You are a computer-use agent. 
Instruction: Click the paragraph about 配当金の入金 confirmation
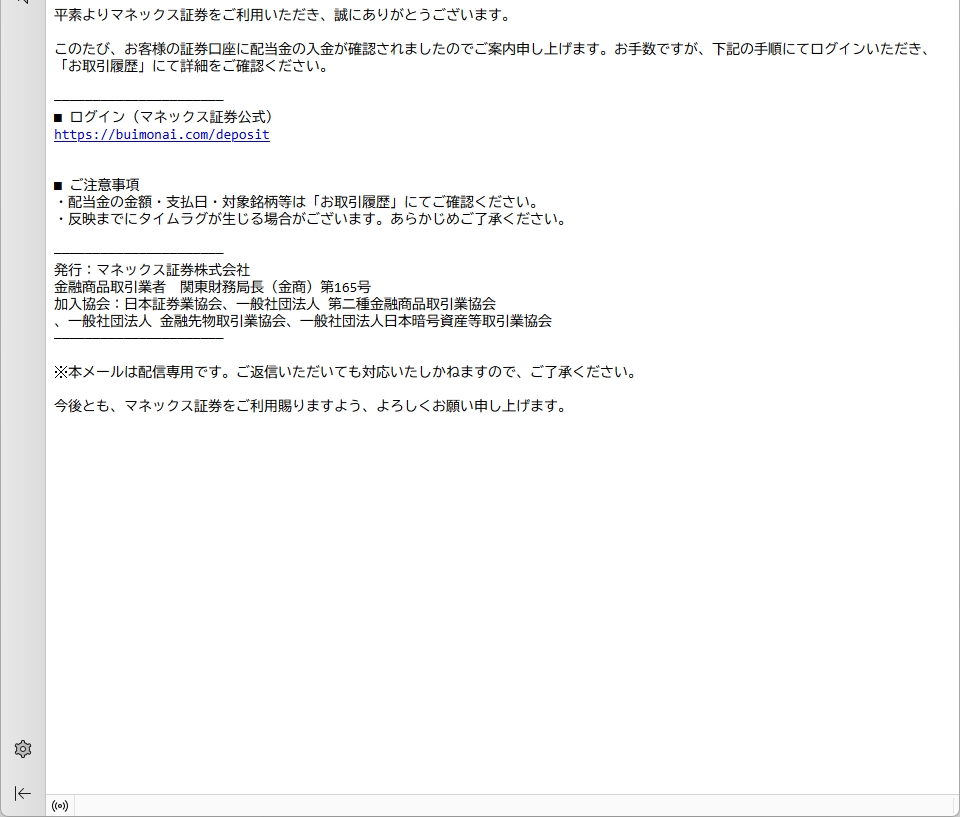[490, 49]
